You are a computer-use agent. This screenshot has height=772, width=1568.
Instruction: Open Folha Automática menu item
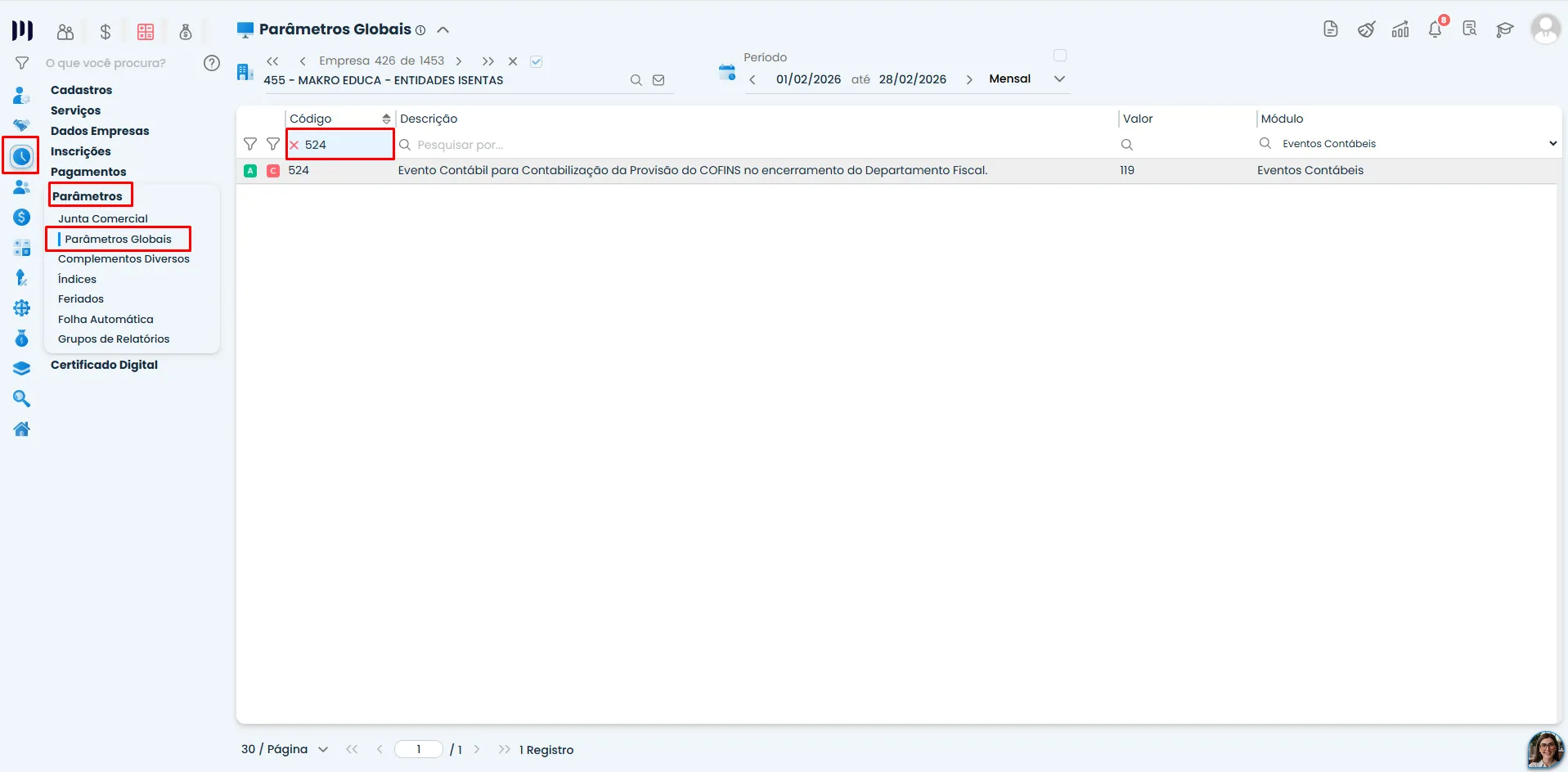(x=106, y=319)
